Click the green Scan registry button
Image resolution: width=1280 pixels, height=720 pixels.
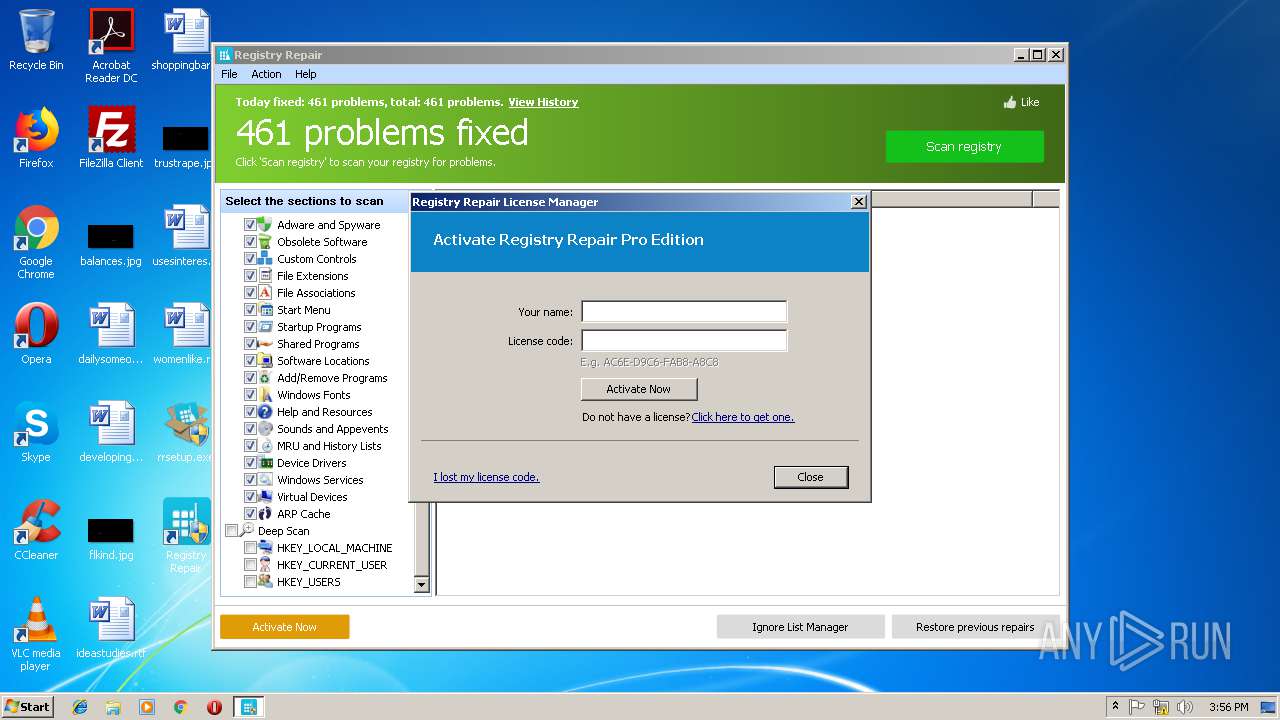[964, 146]
